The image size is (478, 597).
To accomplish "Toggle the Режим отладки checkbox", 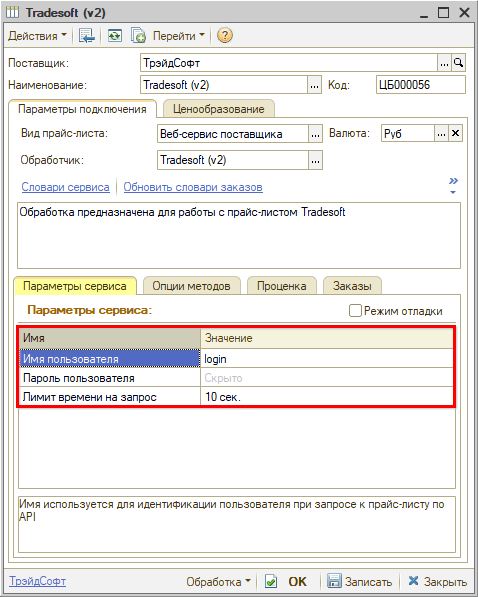I will pos(355,311).
